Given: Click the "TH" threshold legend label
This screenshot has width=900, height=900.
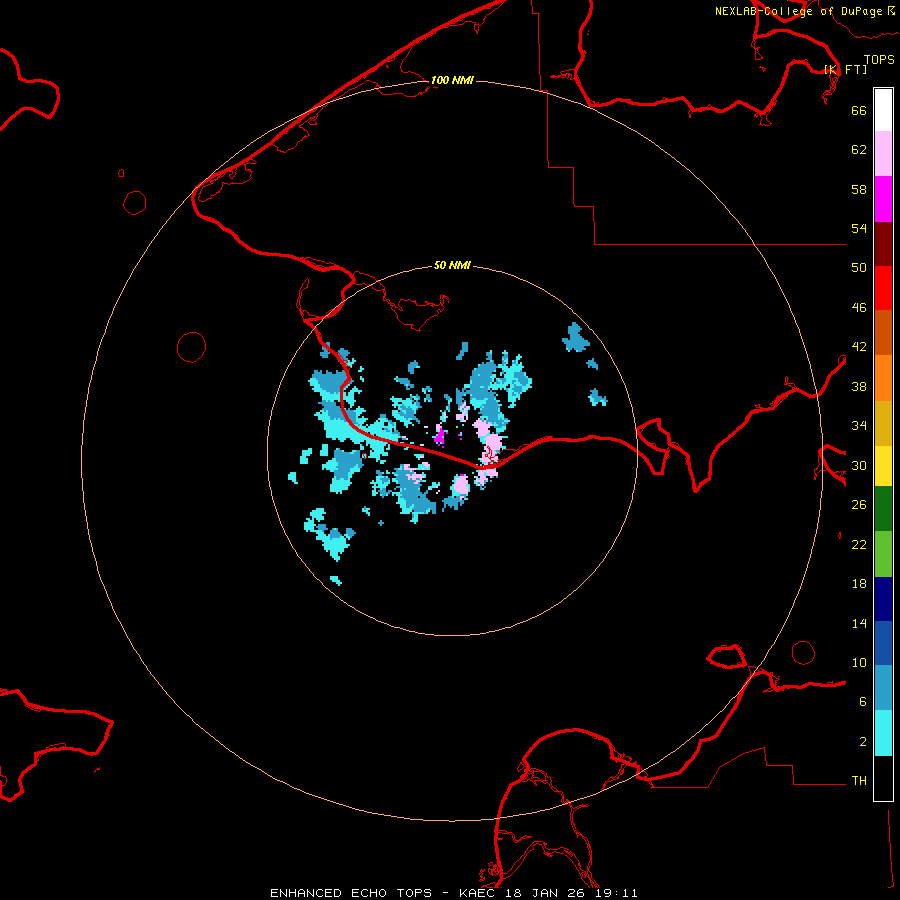Looking at the screenshot, I should (x=859, y=780).
